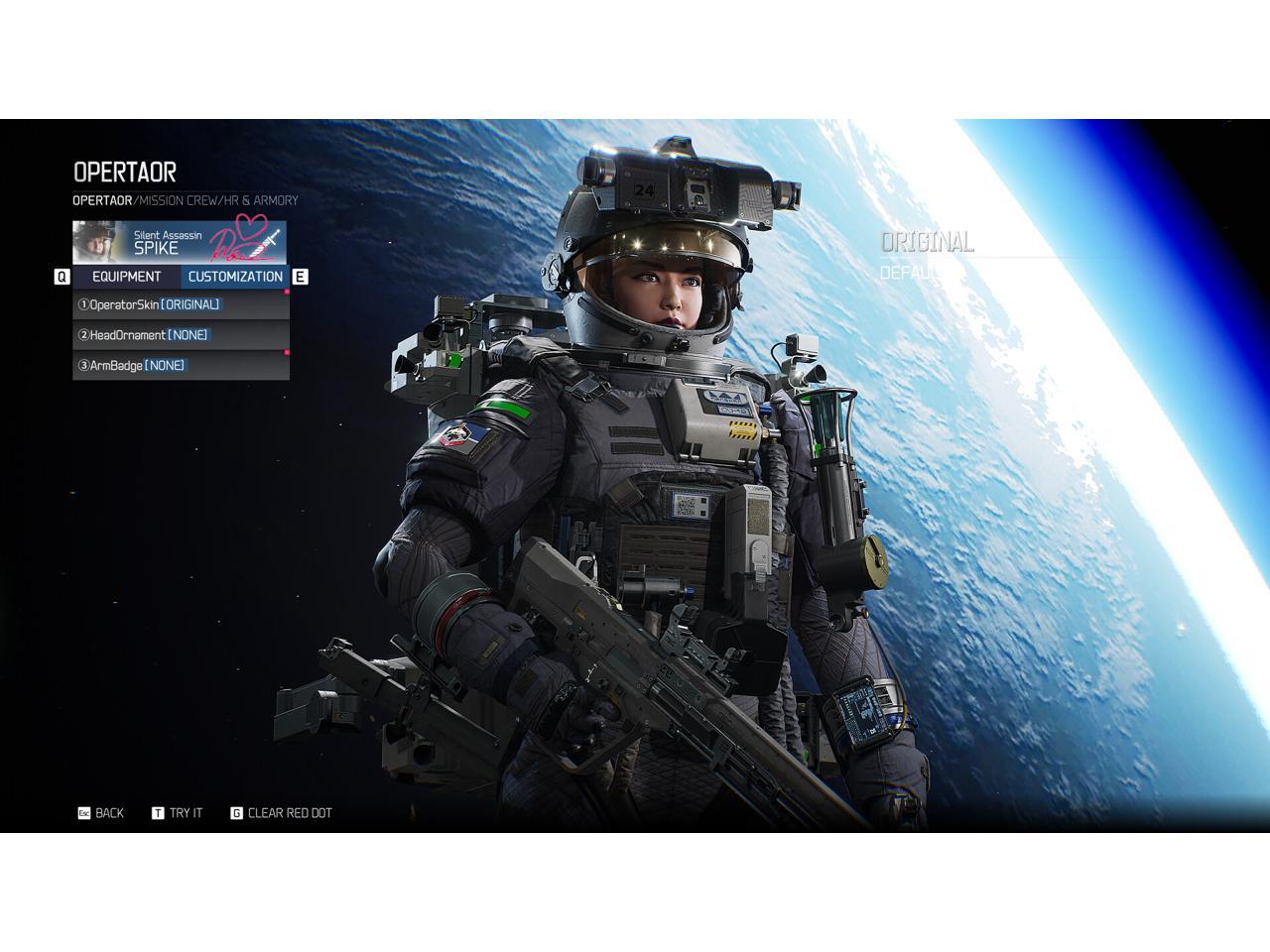1270x952 pixels.
Task: Expand the ArmBadge option
Action: click(181, 366)
